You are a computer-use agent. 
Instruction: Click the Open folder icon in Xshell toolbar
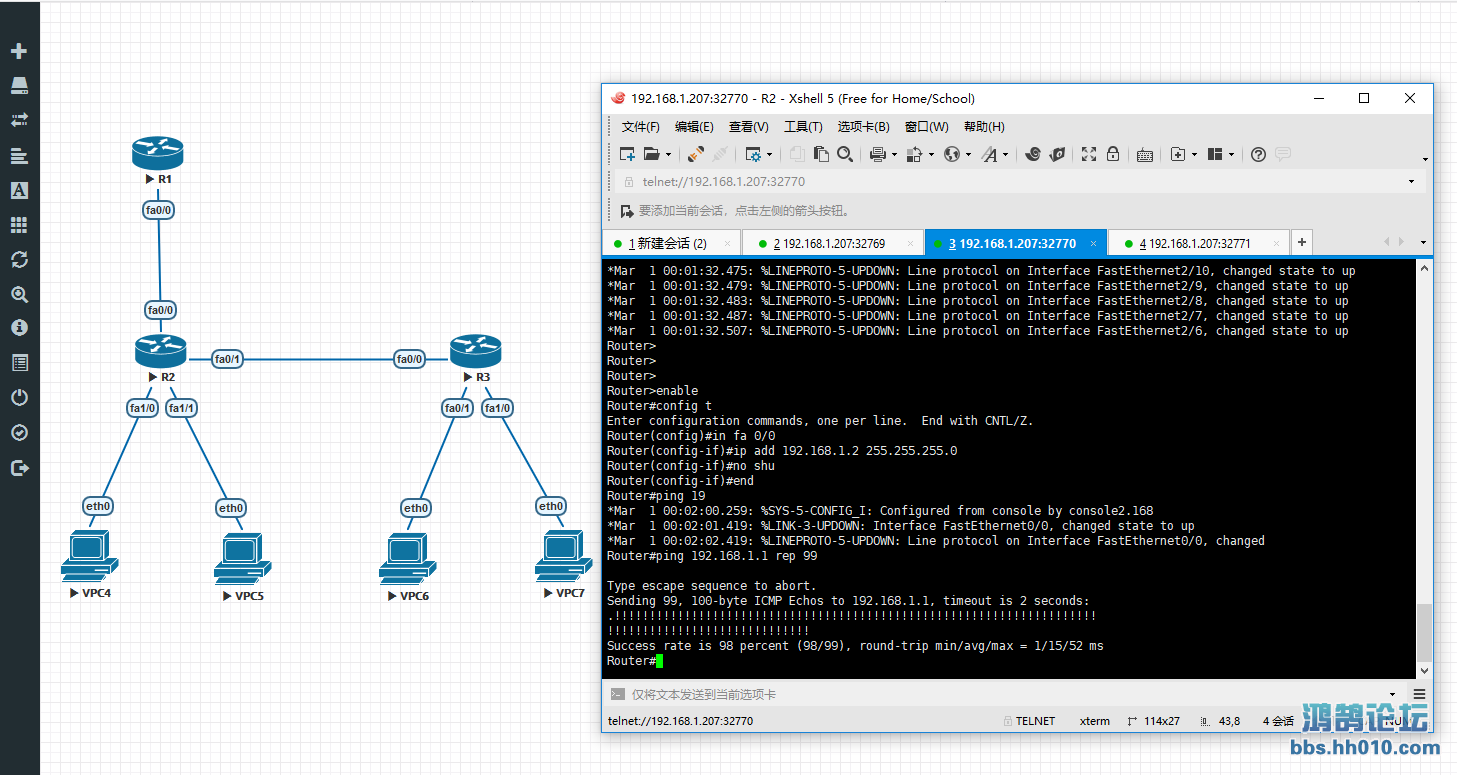click(652, 154)
